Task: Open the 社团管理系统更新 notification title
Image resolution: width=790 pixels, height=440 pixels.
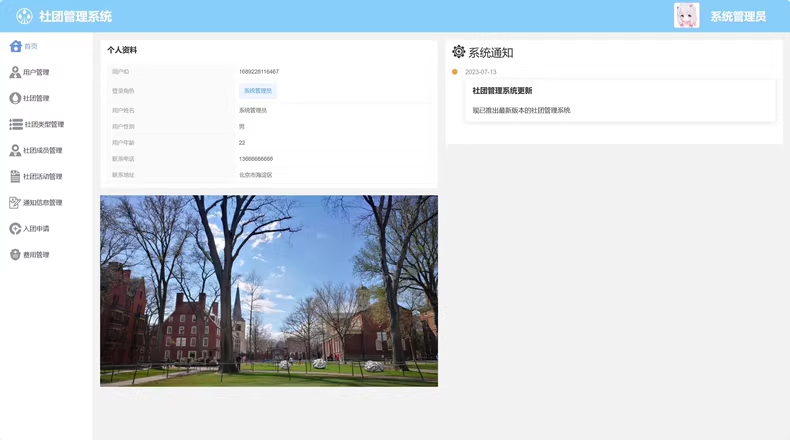Action: click(502, 91)
